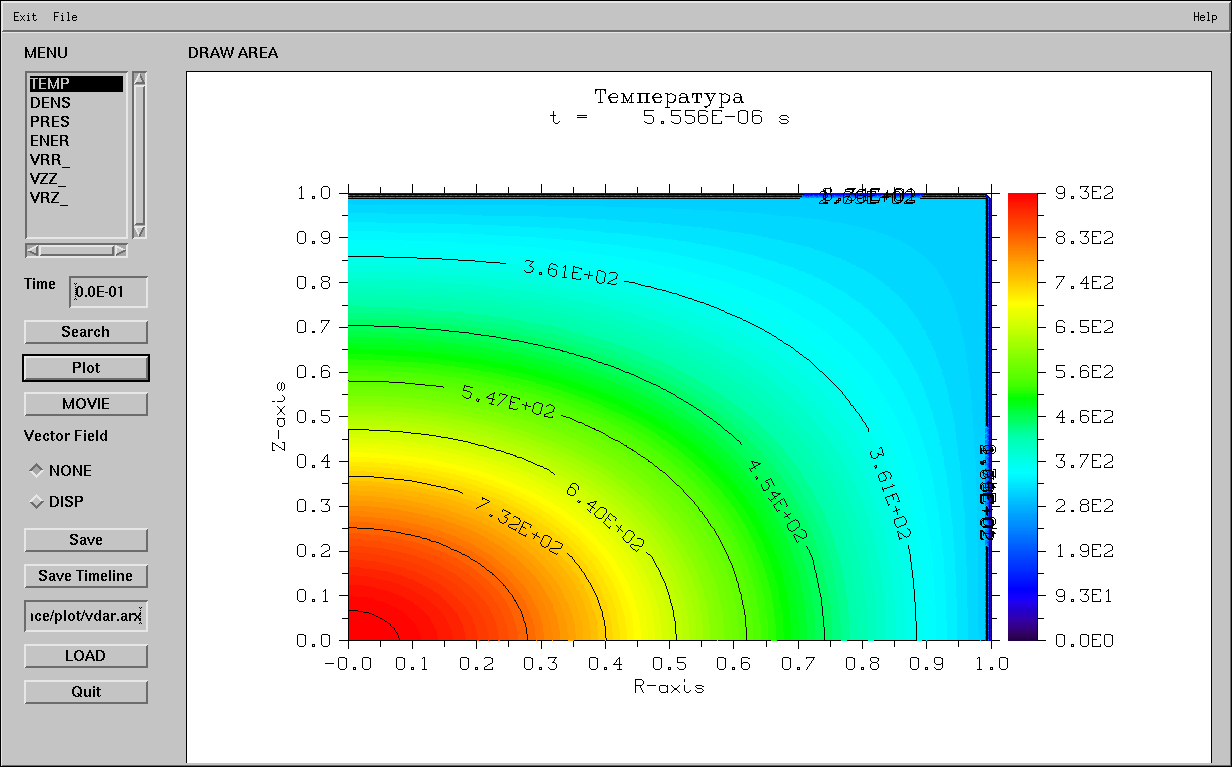Click the Exit menu item

[x=22, y=16]
